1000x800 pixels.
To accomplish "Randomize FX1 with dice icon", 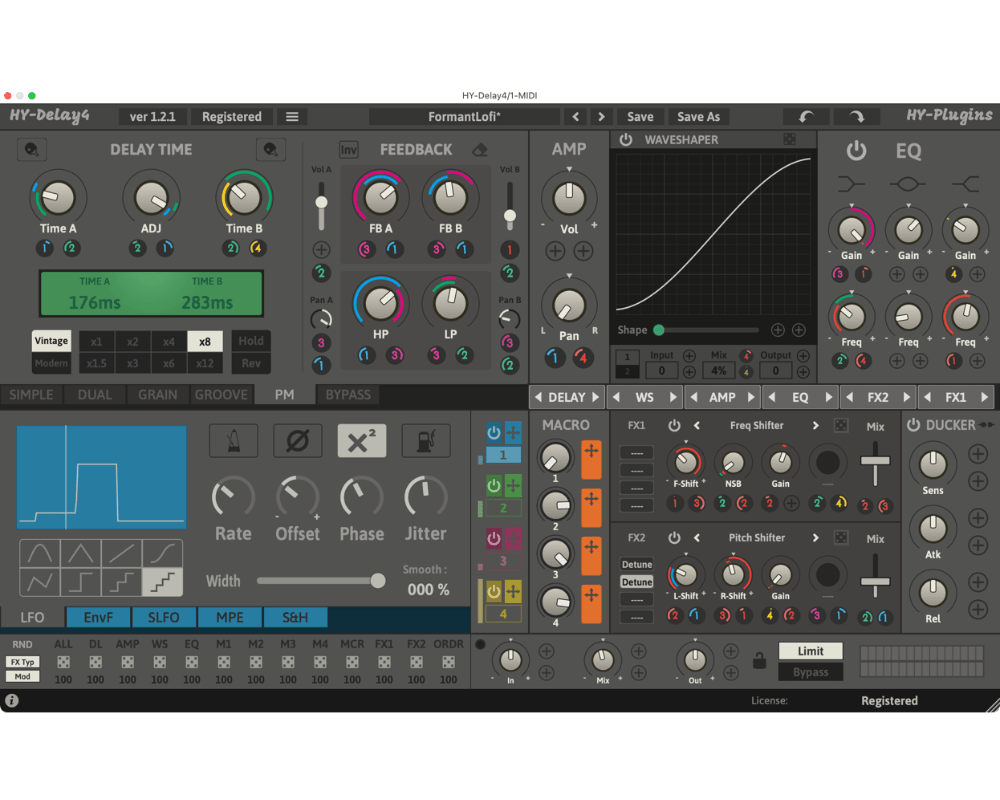I will 841,426.
